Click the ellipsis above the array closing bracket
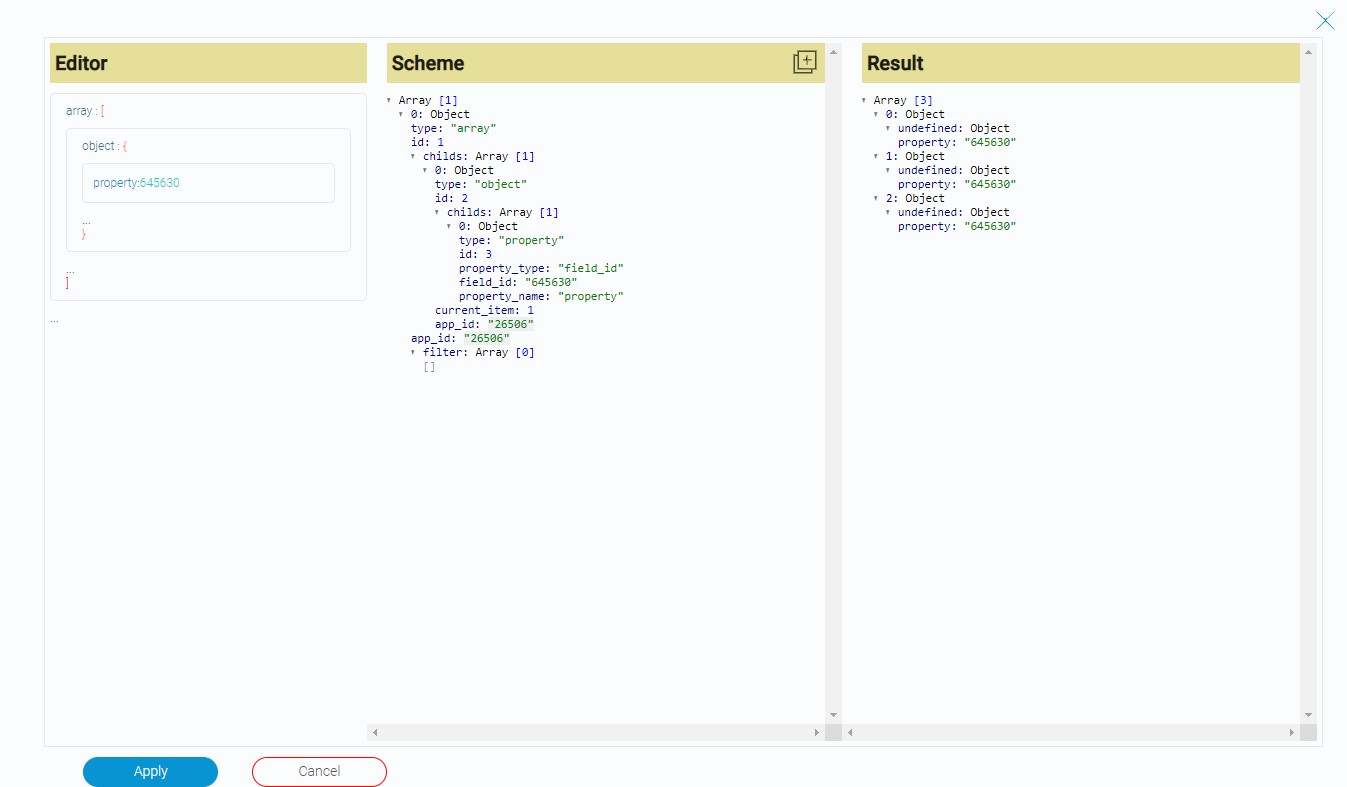1347x787 pixels. pyautogui.click(x=70, y=270)
